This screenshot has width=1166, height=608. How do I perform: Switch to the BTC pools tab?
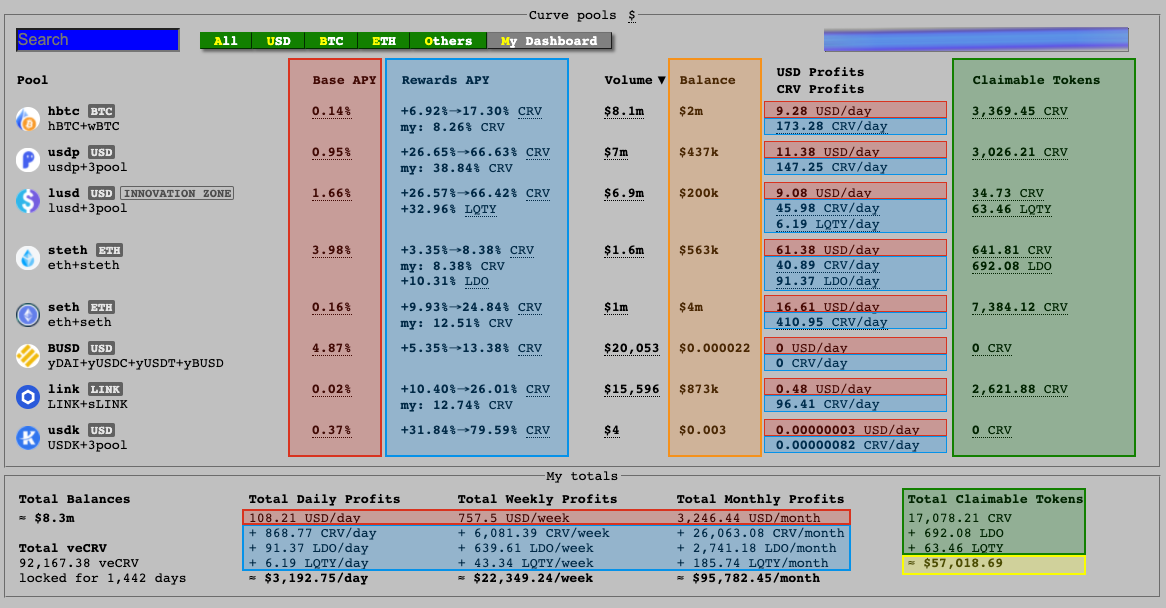click(x=331, y=41)
